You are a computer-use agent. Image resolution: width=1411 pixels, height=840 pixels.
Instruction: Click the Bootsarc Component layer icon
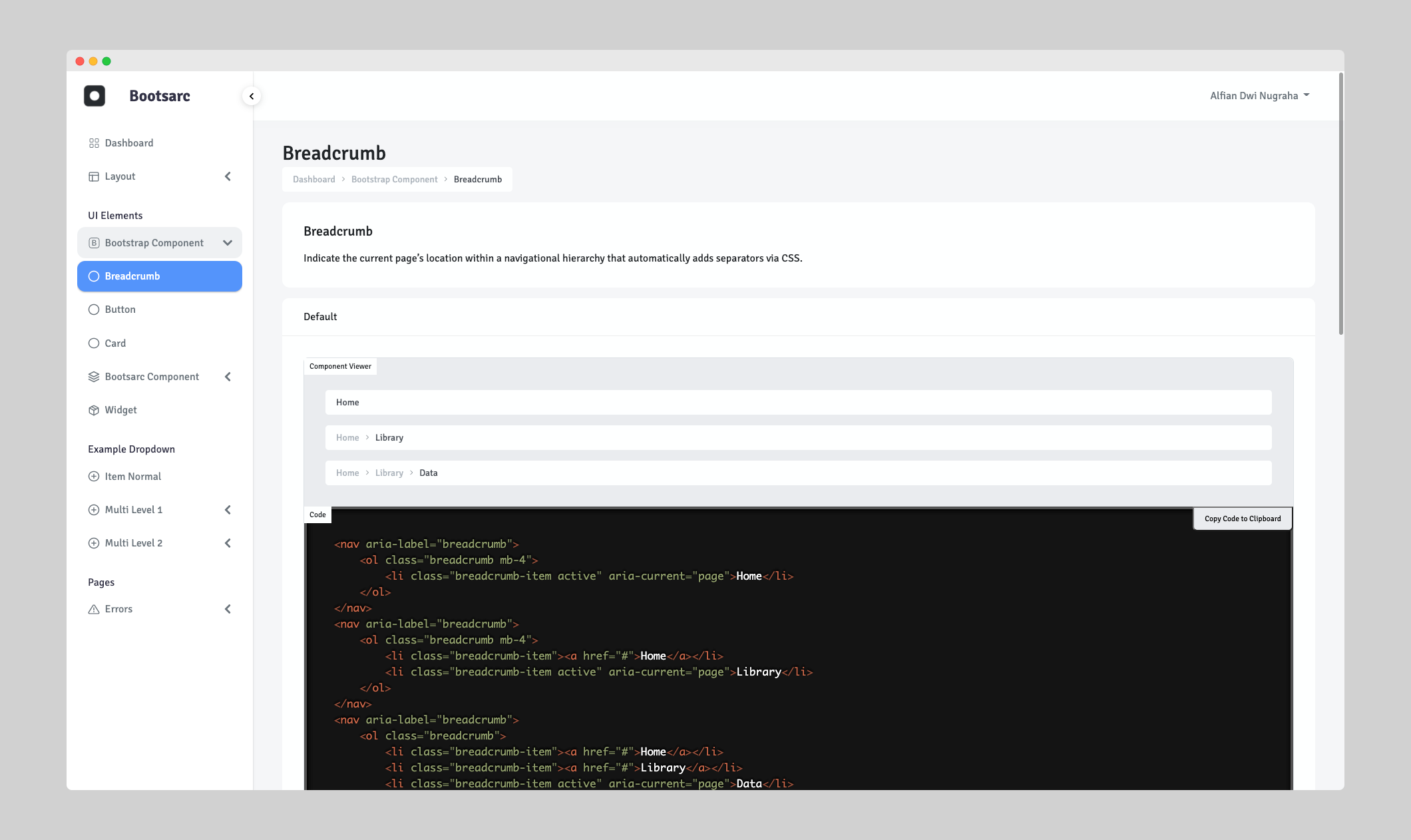93,376
